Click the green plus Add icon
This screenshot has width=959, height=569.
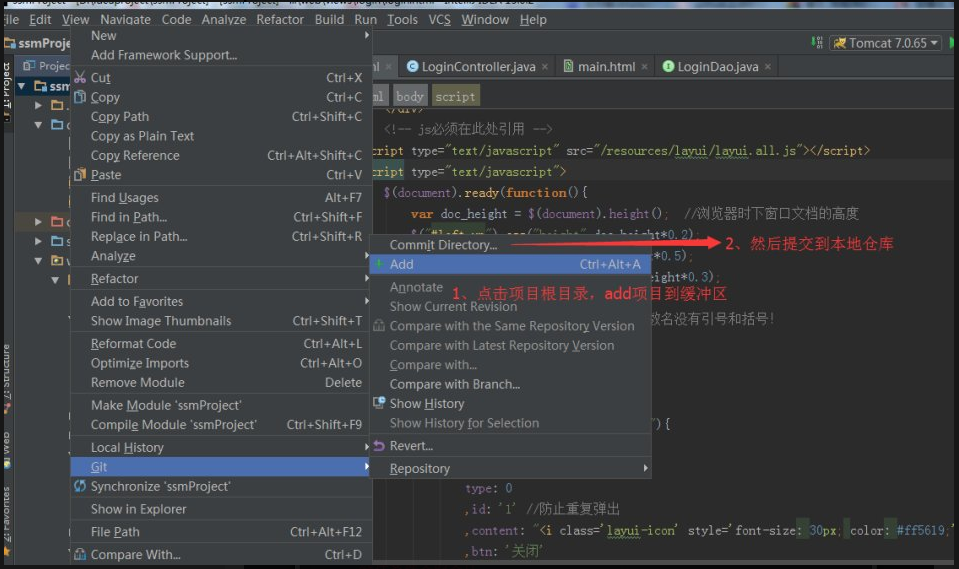point(379,264)
